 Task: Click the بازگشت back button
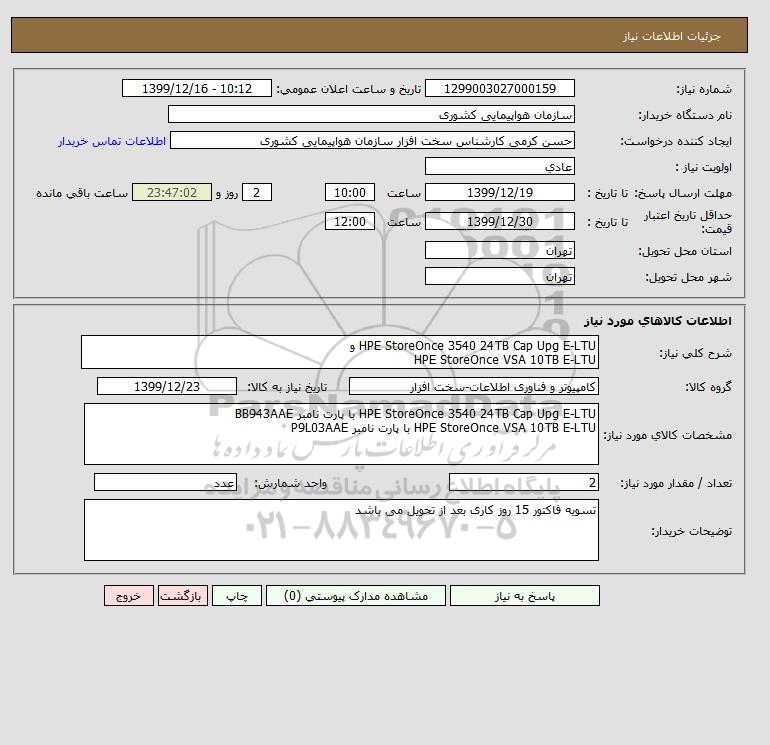[183, 596]
